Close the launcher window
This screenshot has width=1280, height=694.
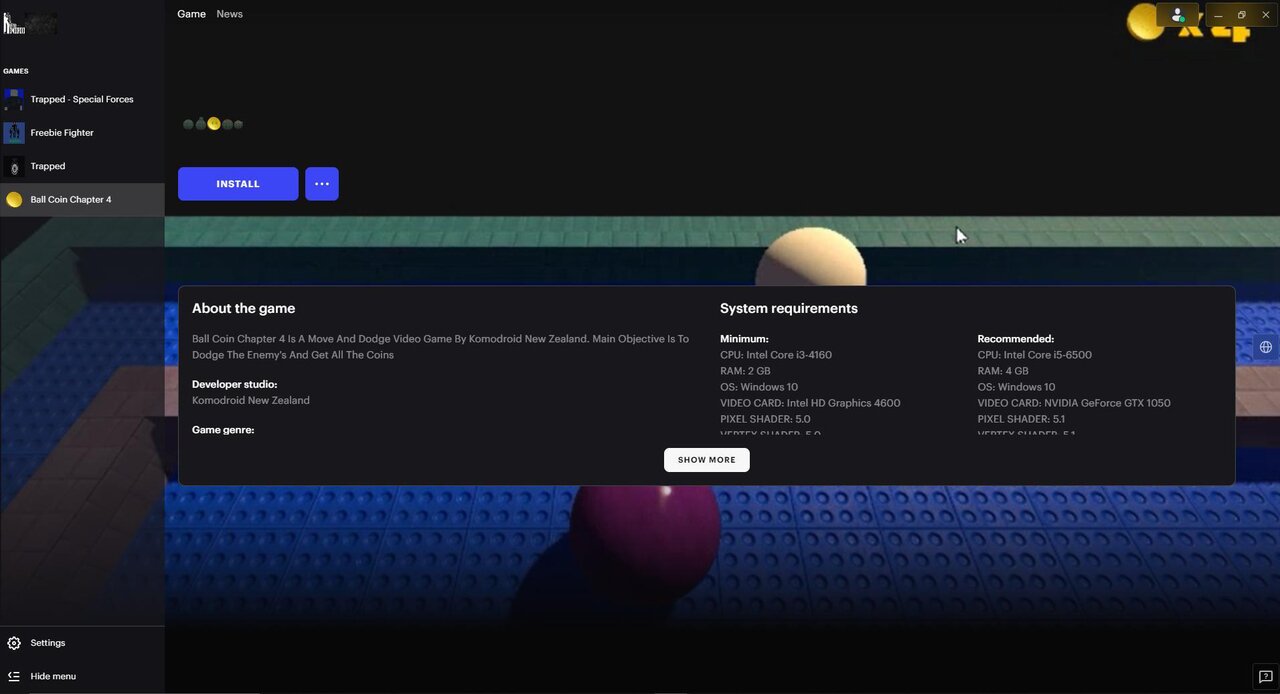coord(1265,15)
